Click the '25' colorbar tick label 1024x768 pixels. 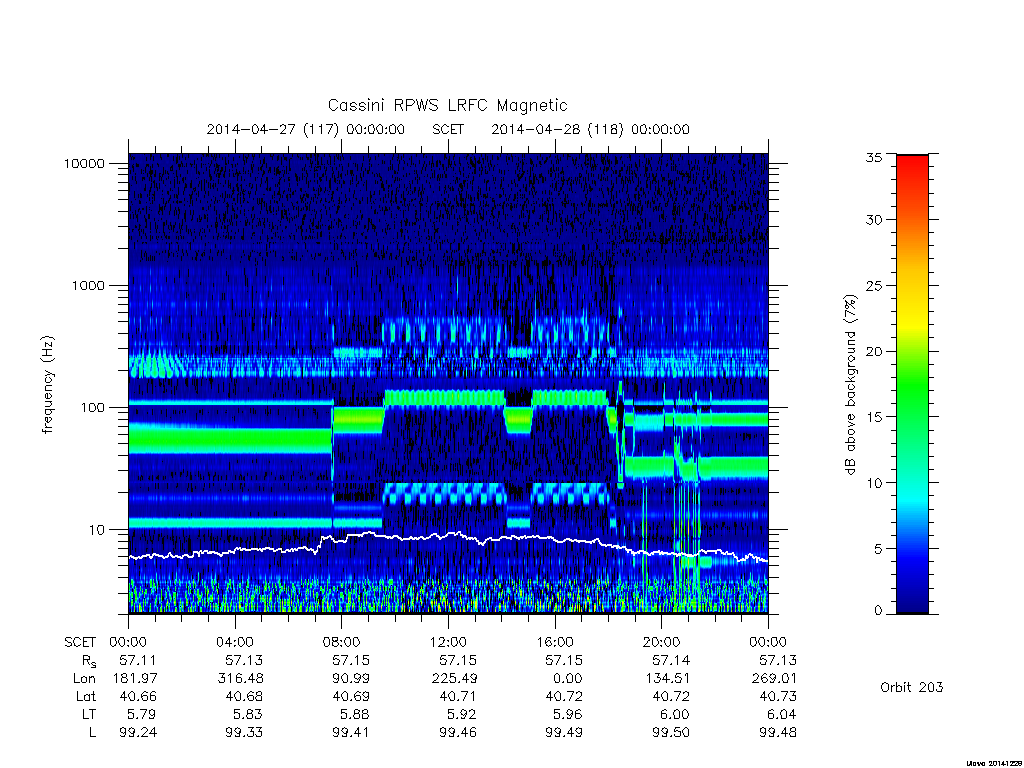[x=874, y=286]
